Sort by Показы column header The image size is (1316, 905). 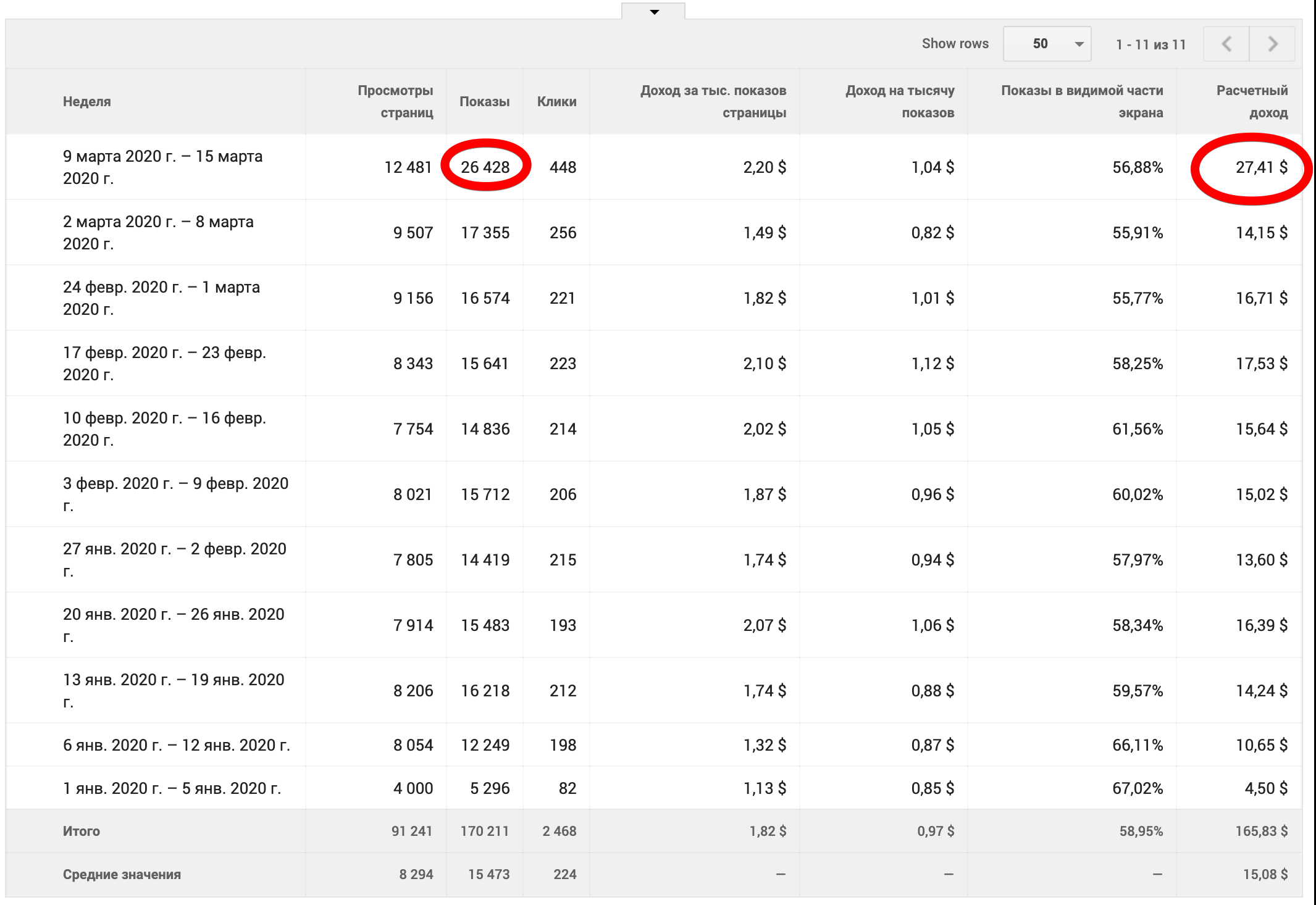click(484, 102)
